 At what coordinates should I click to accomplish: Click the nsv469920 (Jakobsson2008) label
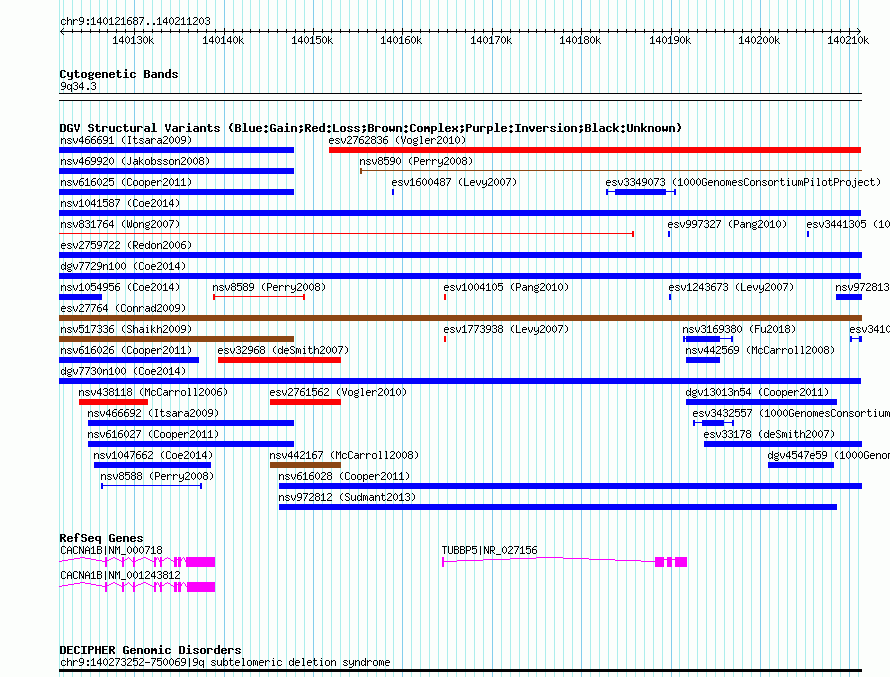(135, 161)
